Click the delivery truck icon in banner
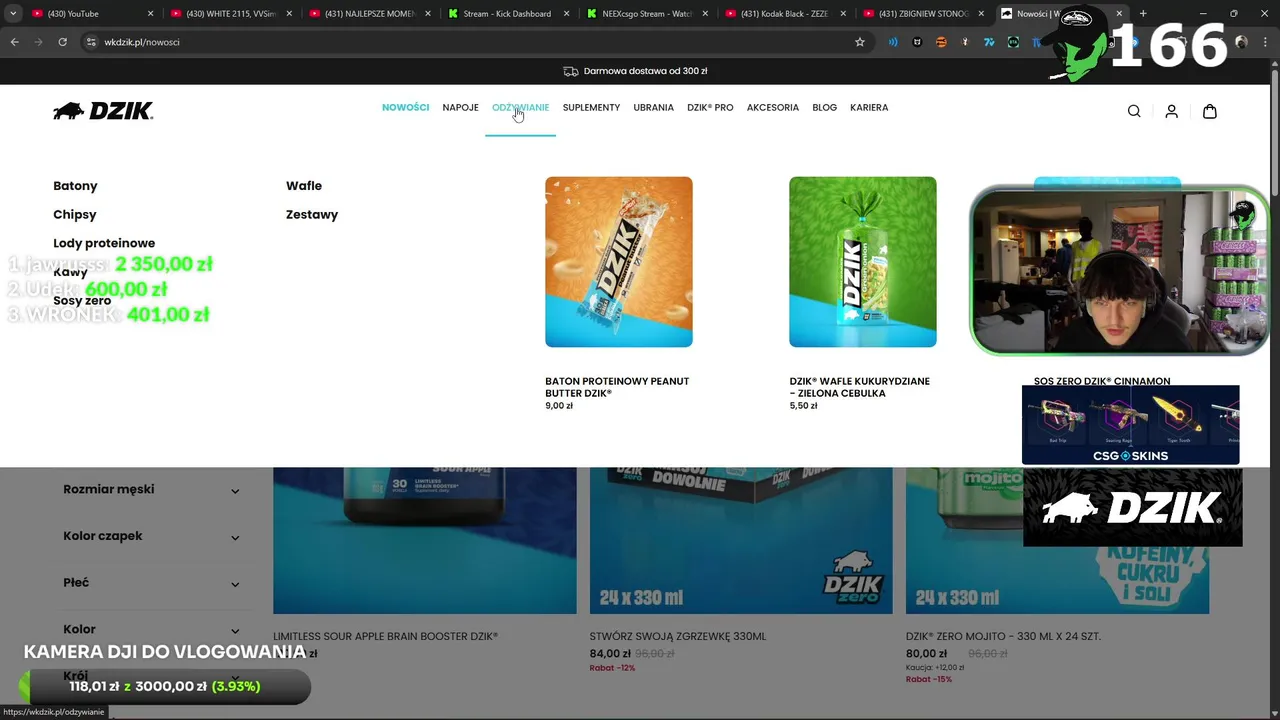The image size is (1280, 720). click(571, 71)
